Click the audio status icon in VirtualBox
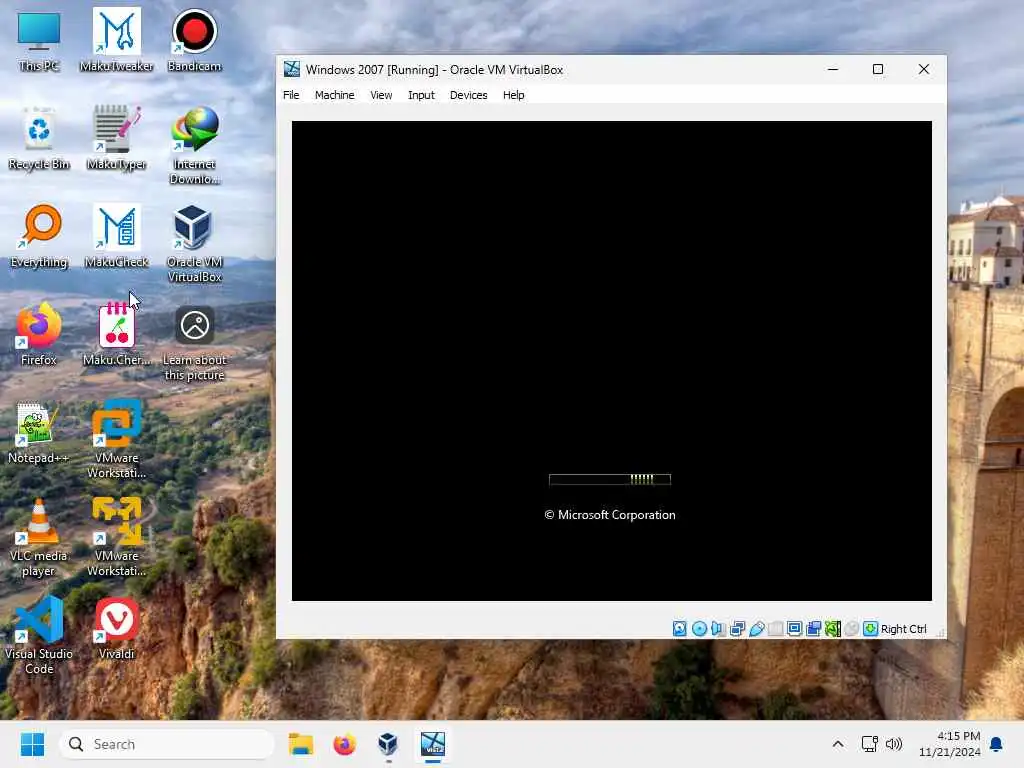Screen dimensions: 1024x768 pos(718,629)
